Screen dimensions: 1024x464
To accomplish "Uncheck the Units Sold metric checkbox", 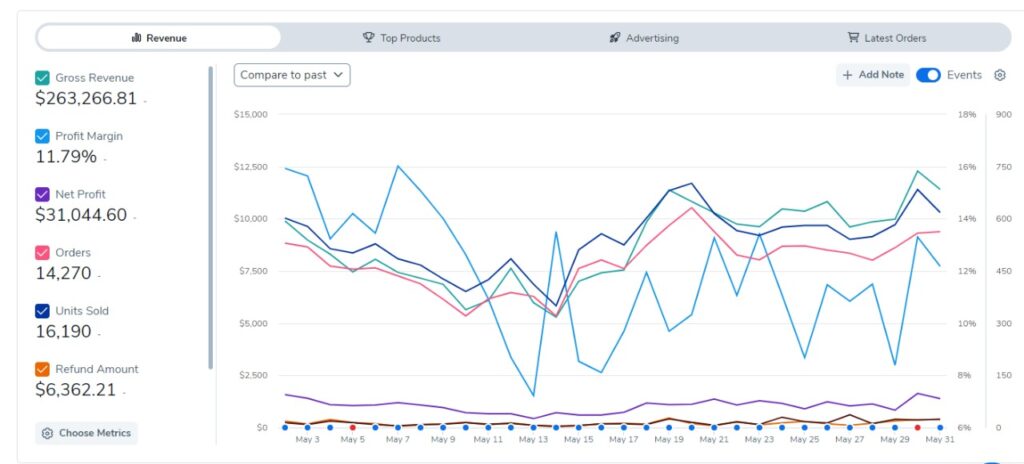I will click(42, 310).
